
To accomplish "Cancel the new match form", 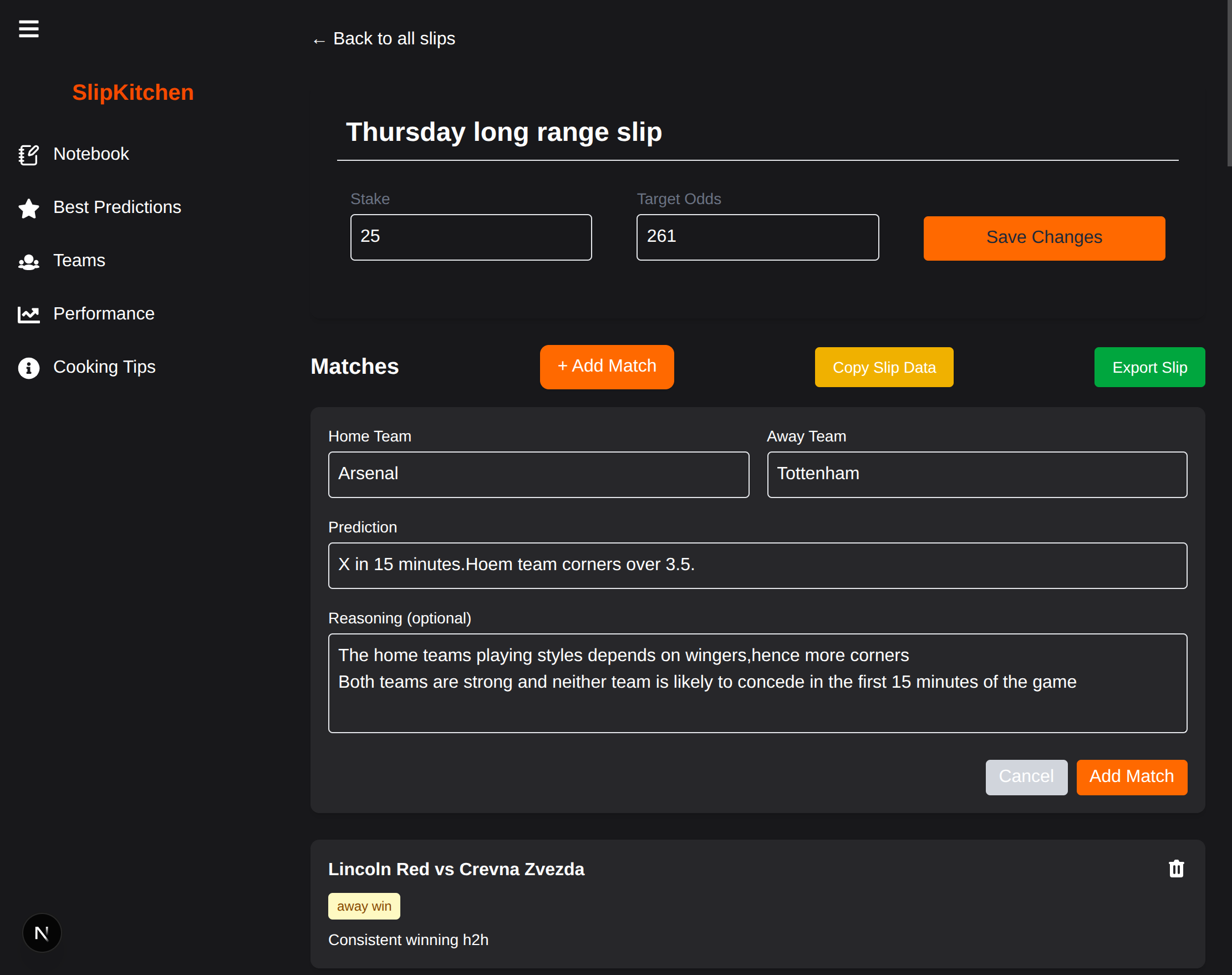I will point(1026,776).
